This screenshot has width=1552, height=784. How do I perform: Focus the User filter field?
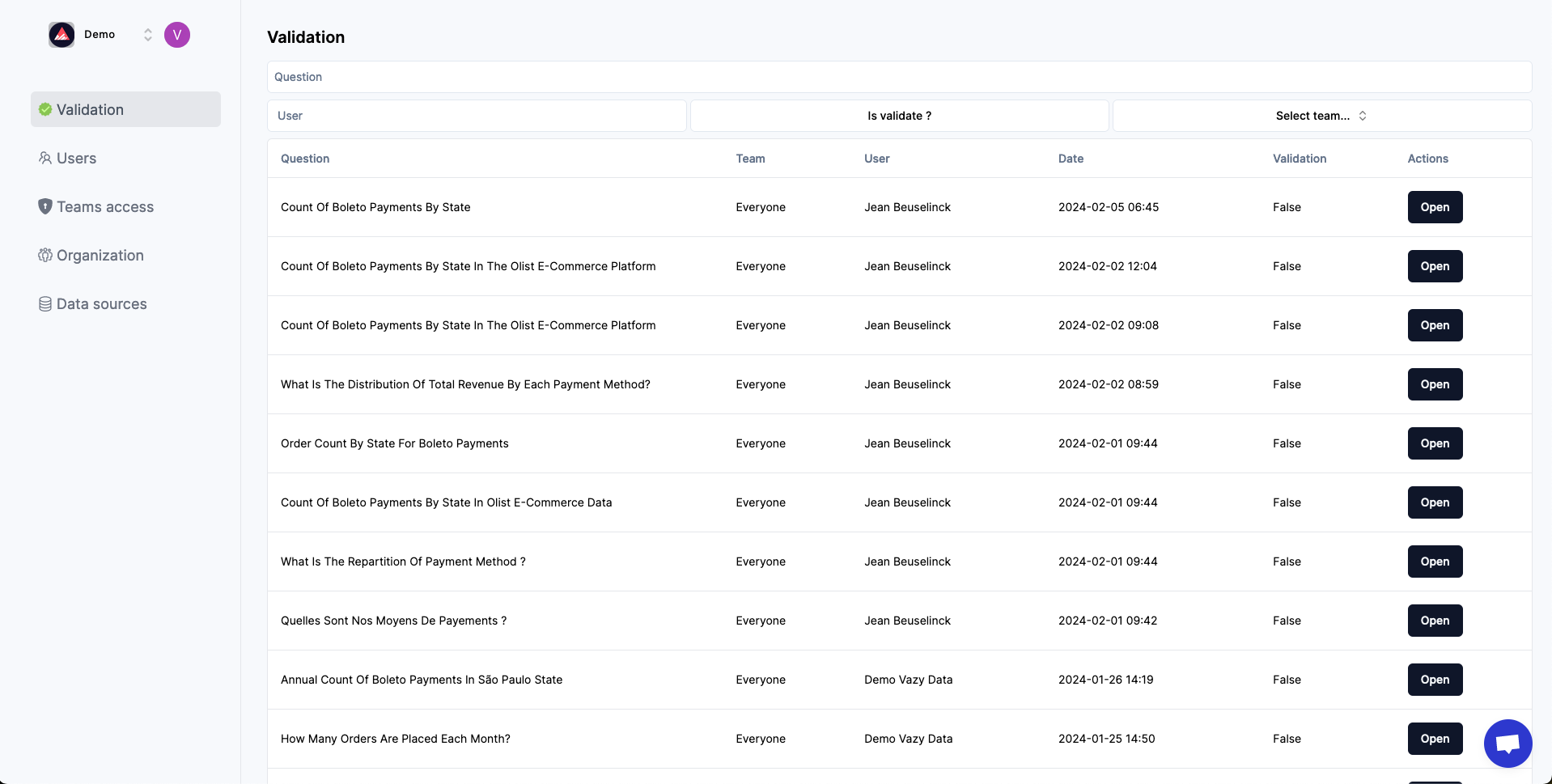pyautogui.click(x=477, y=116)
